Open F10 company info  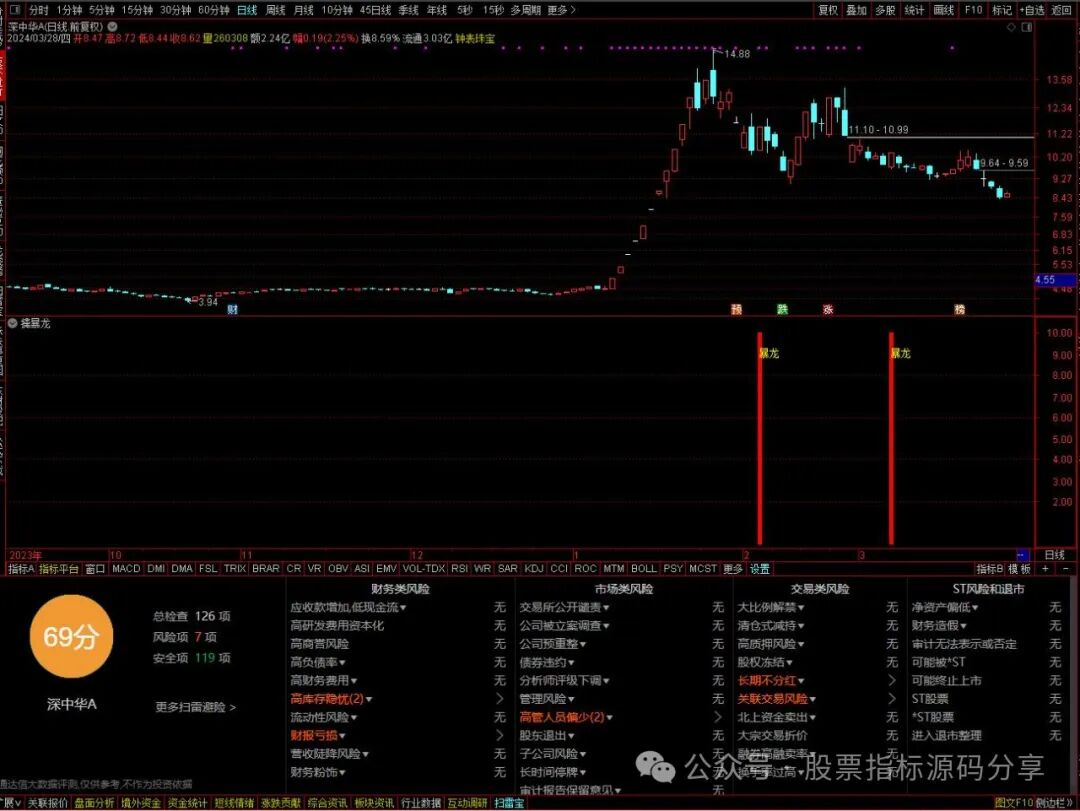973,10
